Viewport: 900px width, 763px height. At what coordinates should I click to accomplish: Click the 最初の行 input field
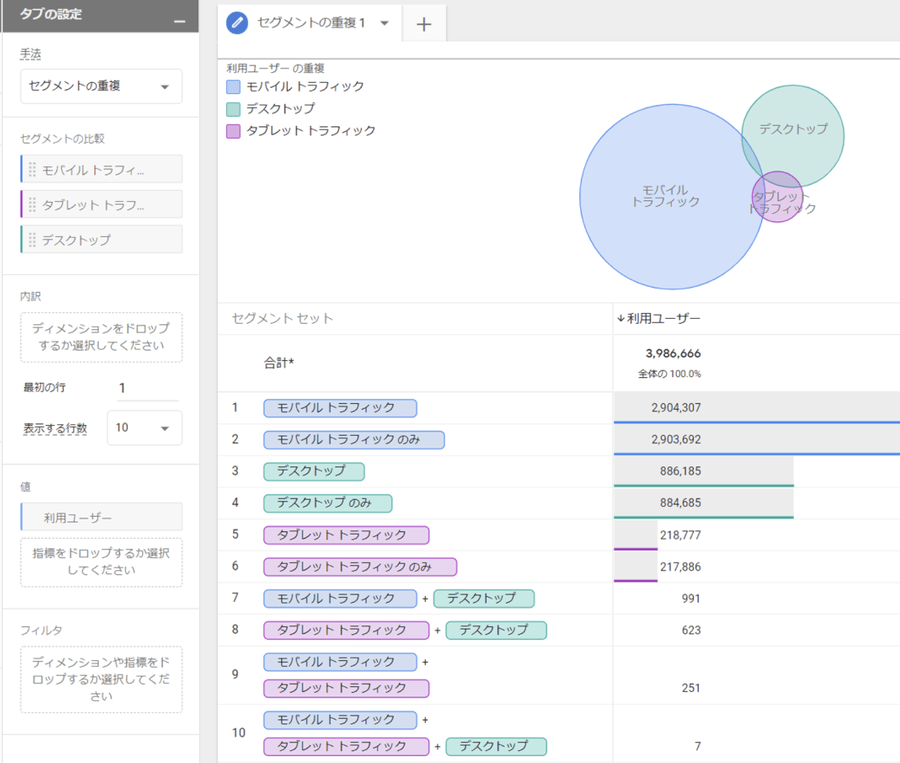pos(145,388)
